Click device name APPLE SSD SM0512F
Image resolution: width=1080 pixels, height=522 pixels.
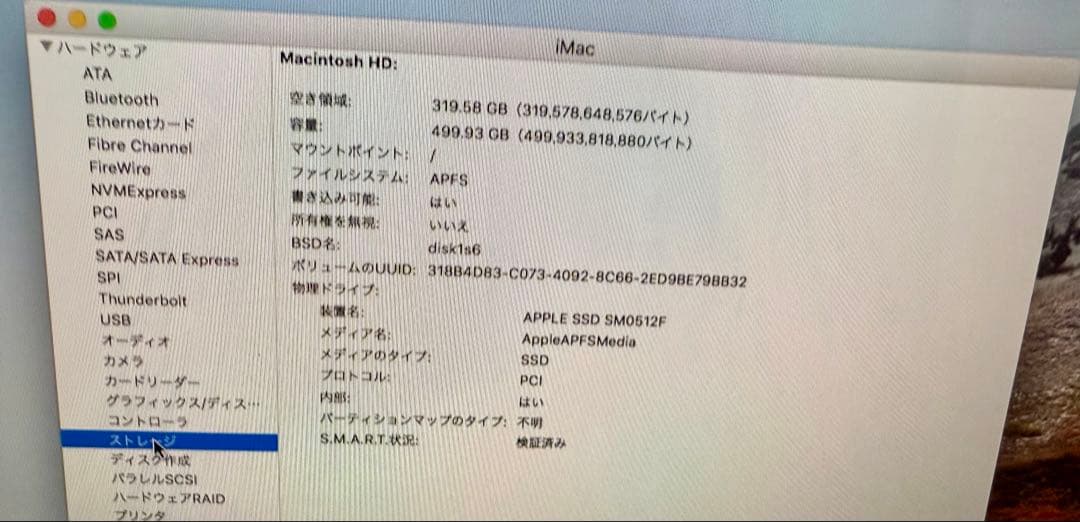pyautogui.click(x=595, y=320)
